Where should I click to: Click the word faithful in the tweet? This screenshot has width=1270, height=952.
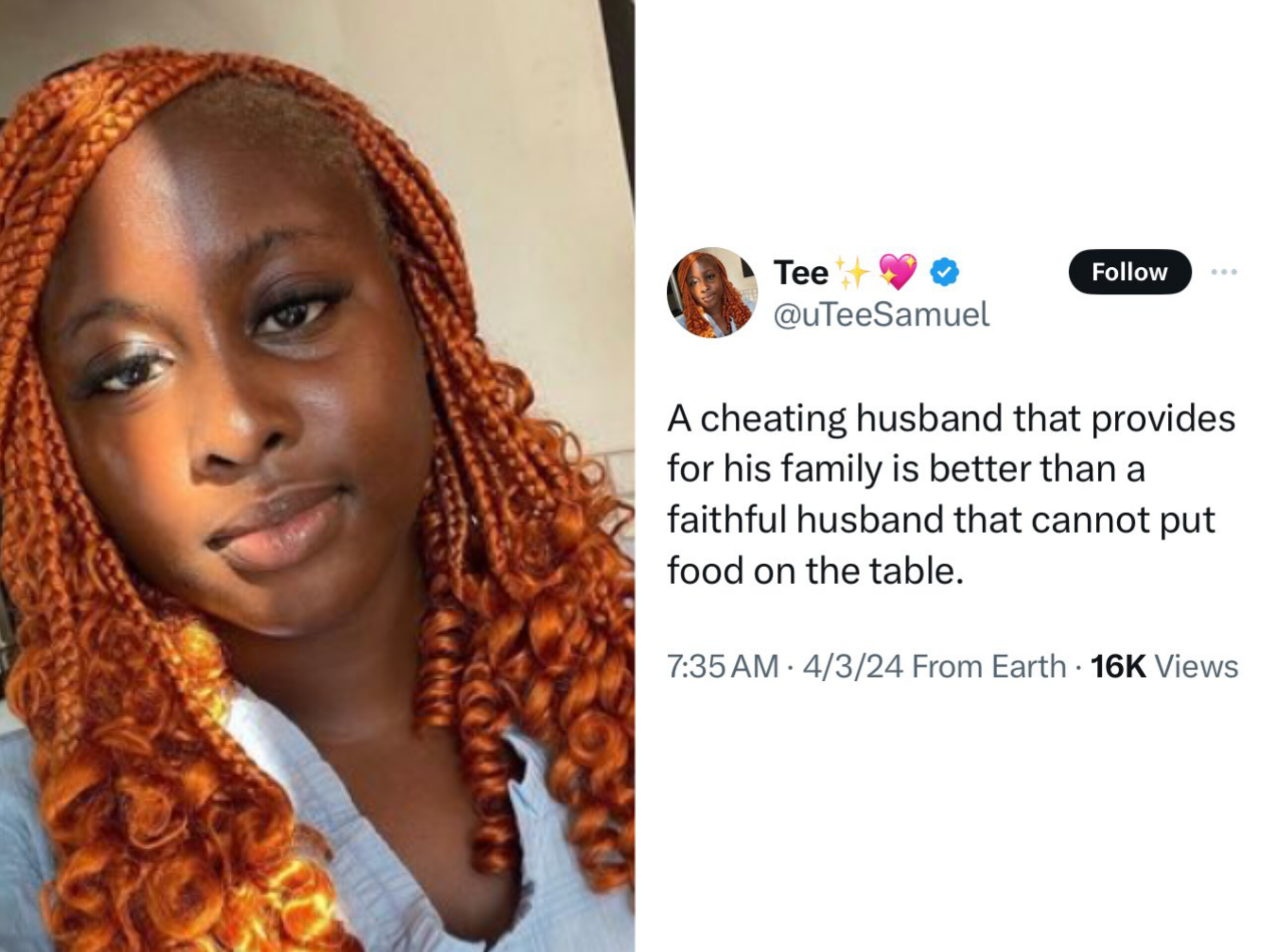pos(726,520)
